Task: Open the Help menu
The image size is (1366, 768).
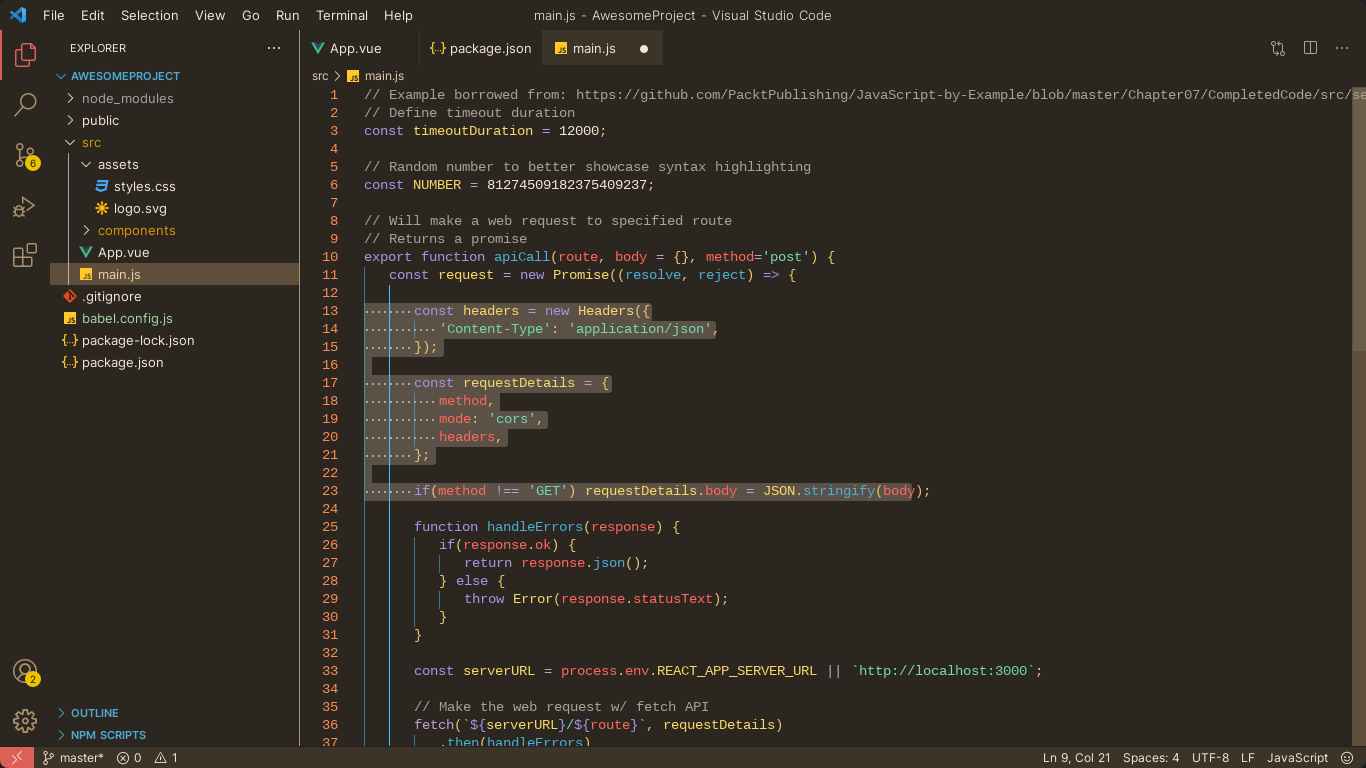Action: [x=398, y=15]
